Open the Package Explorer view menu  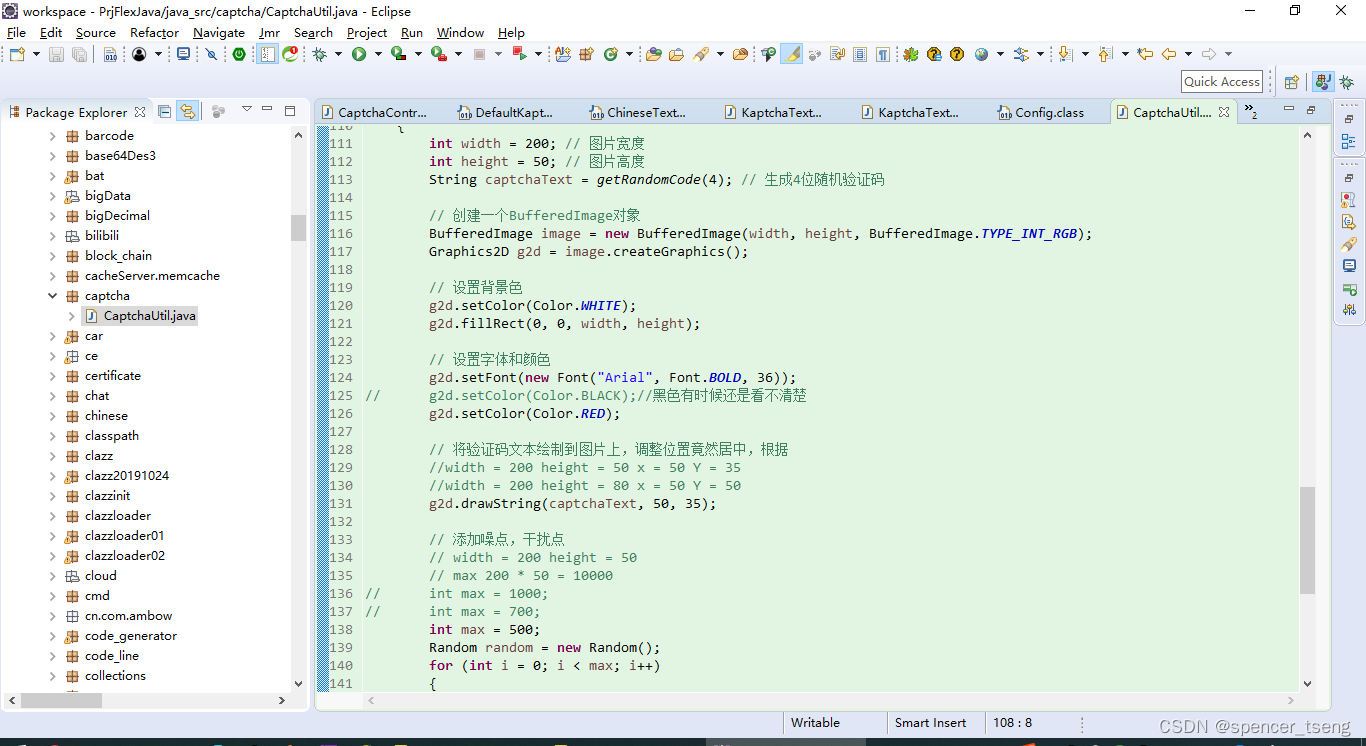click(x=246, y=110)
